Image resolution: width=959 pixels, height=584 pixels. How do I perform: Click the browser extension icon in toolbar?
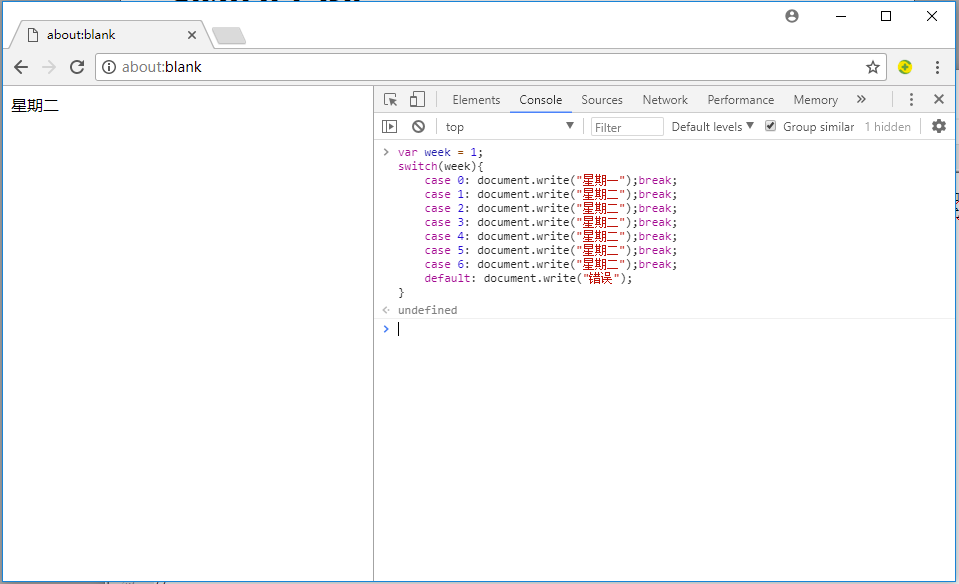[x=905, y=67]
